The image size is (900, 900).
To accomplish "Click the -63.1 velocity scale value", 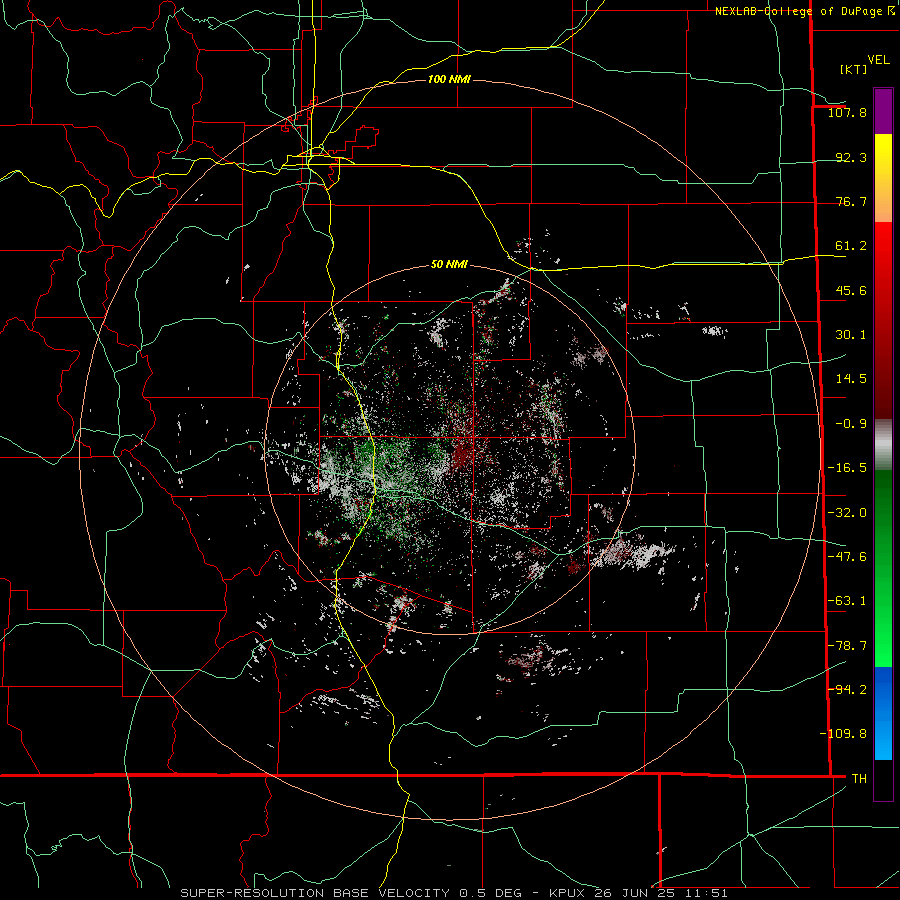I will click(x=847, y=601).
